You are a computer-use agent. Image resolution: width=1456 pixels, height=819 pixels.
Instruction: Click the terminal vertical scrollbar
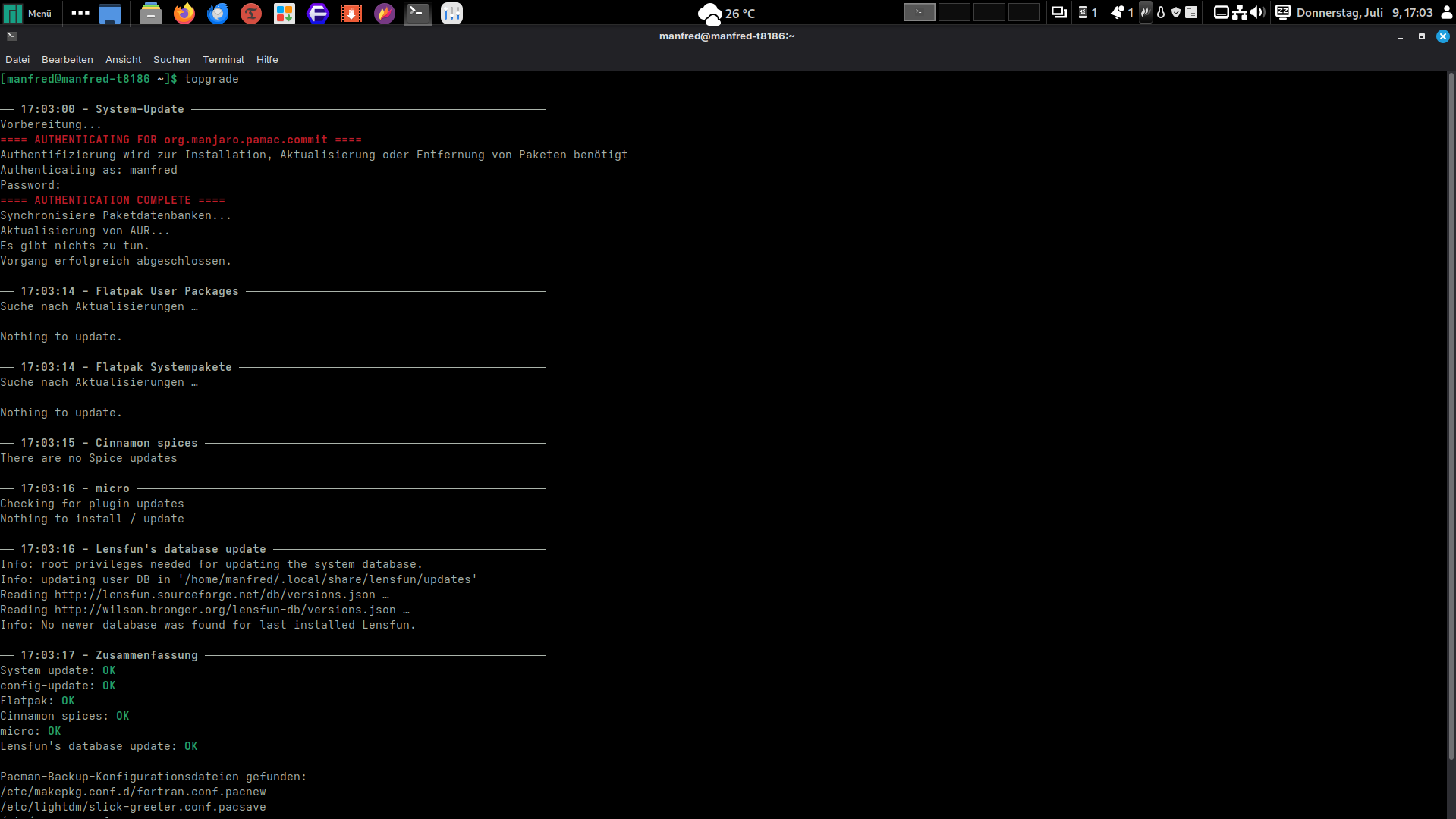pos(1451,416)
